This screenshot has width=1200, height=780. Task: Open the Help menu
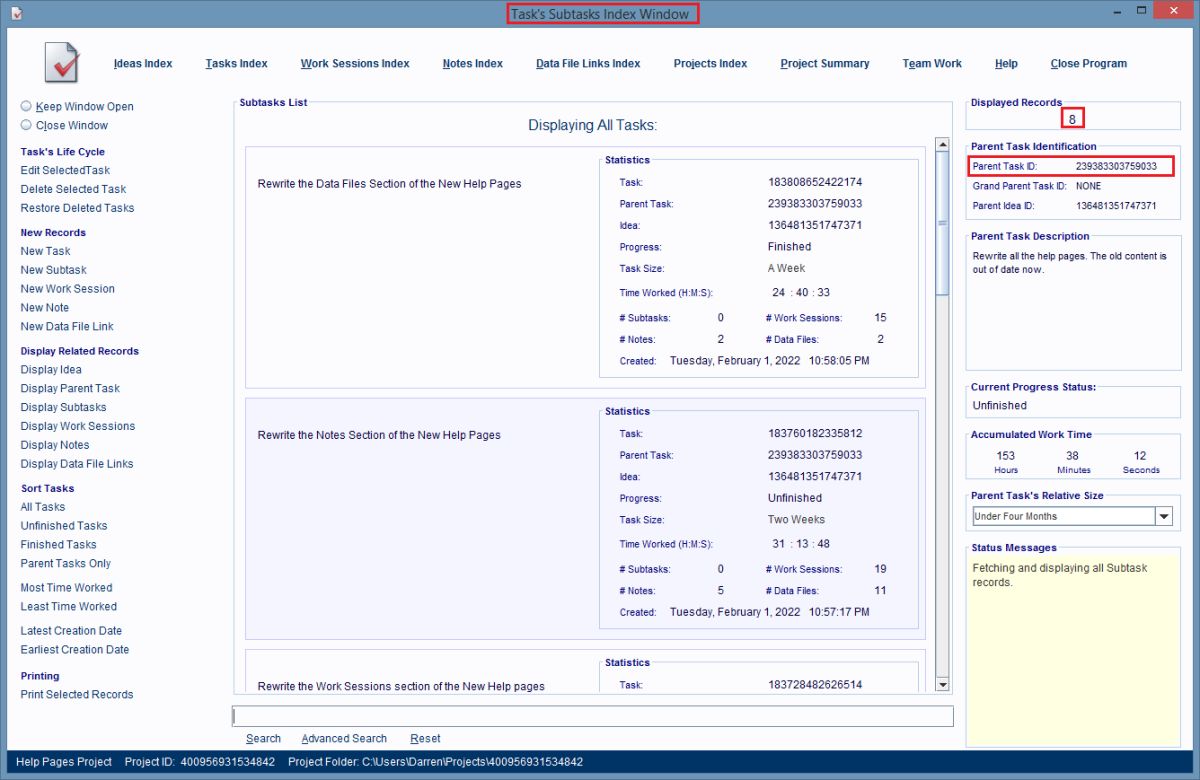[1006, 63]
